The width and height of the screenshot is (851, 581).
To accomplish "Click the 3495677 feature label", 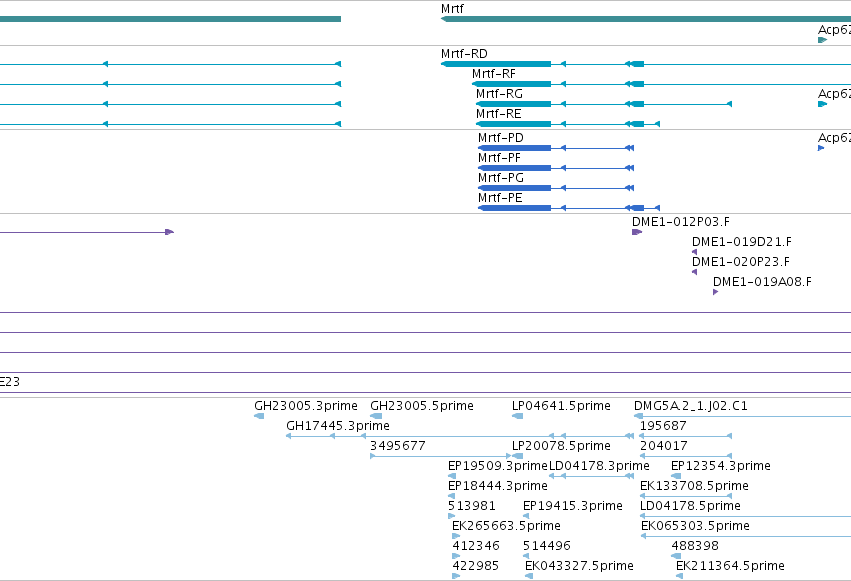I will [x=397, y=446].
